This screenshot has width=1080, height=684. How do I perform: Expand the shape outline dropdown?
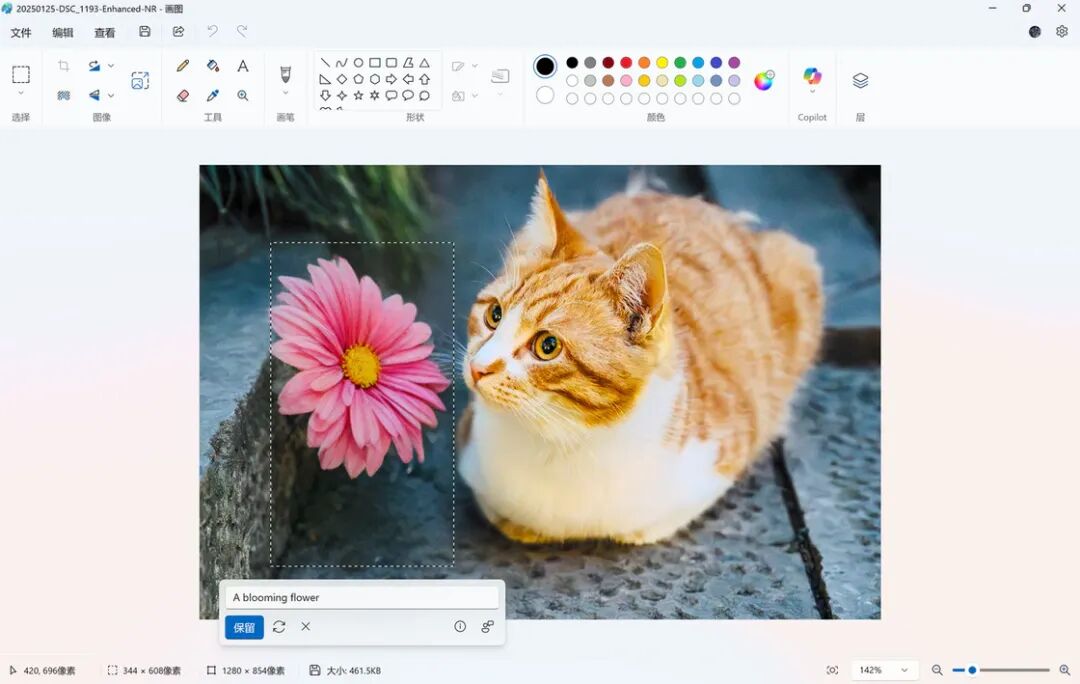[475, 66]
